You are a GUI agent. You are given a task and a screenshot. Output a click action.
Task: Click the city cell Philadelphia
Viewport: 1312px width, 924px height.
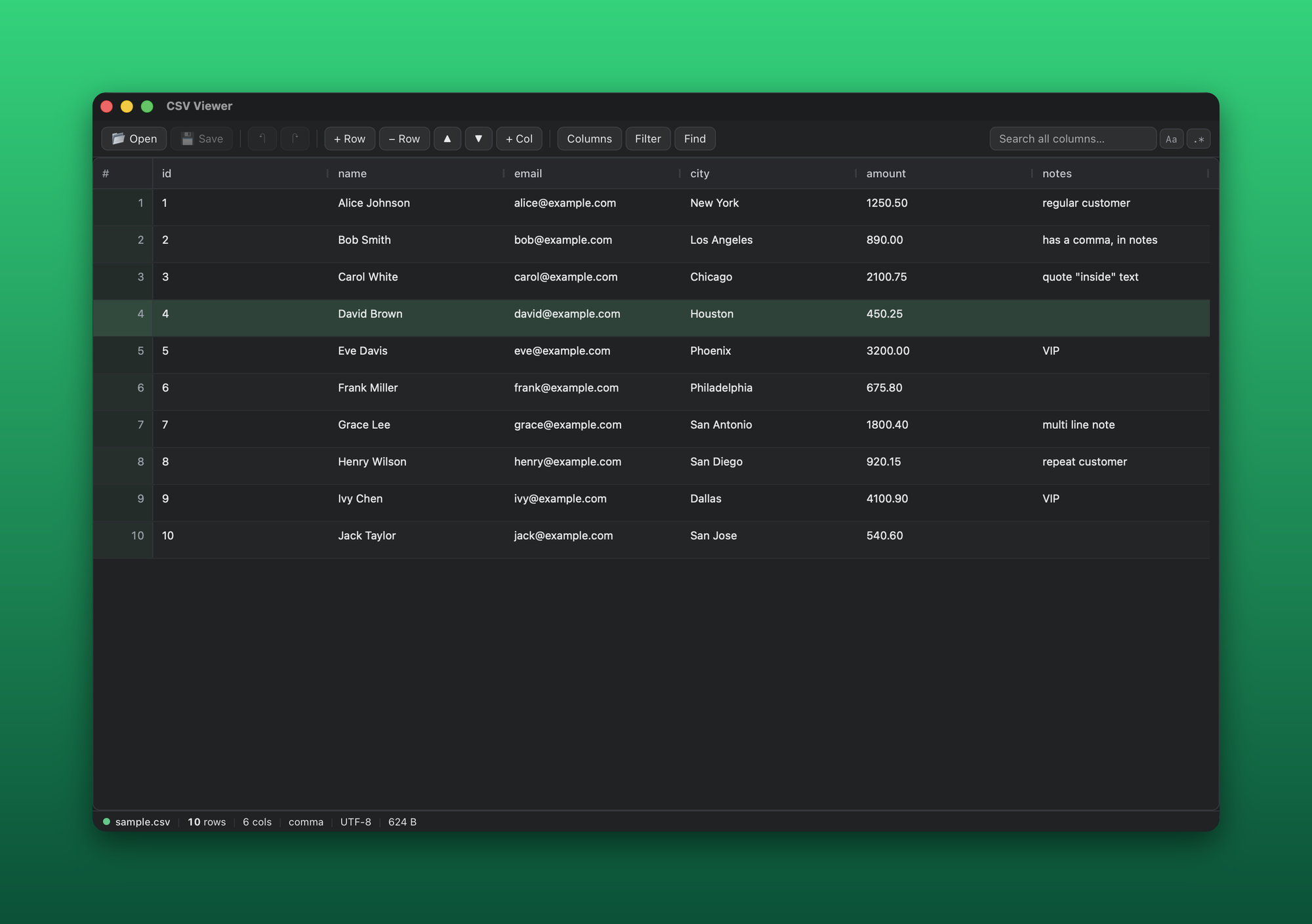tap(769, 392)
